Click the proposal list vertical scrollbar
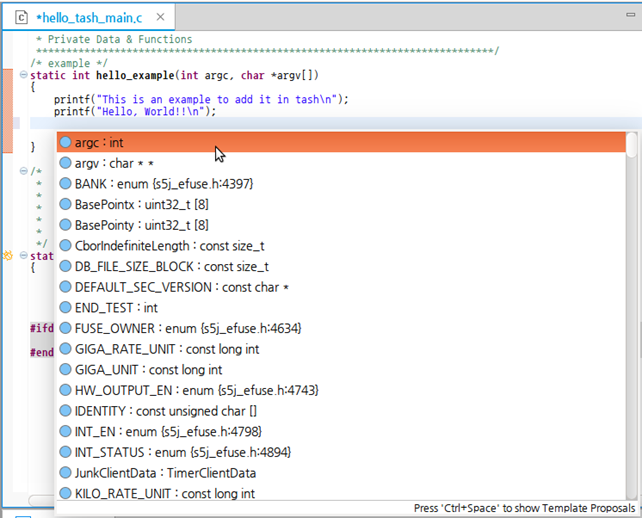Image resolution: width=642 pixels, height=518 pixels. [631, 300]
